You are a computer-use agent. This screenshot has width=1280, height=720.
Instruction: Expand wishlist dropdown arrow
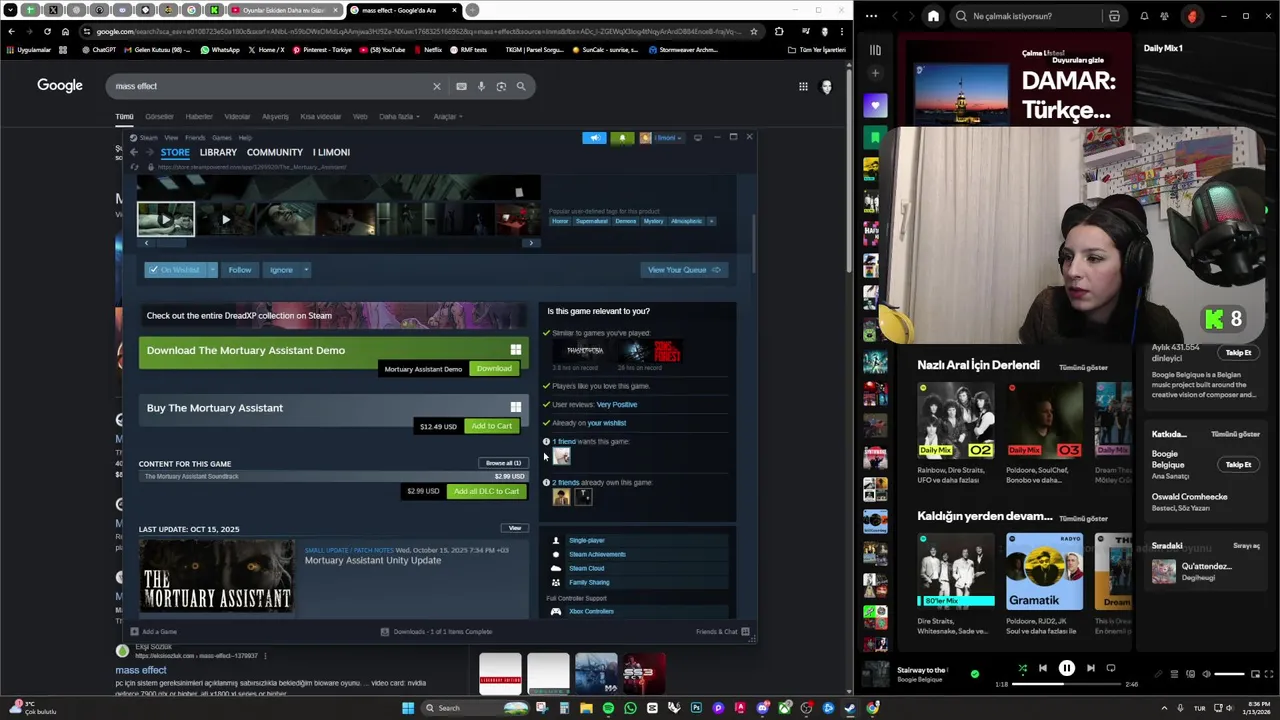click(x=212, y=270)
